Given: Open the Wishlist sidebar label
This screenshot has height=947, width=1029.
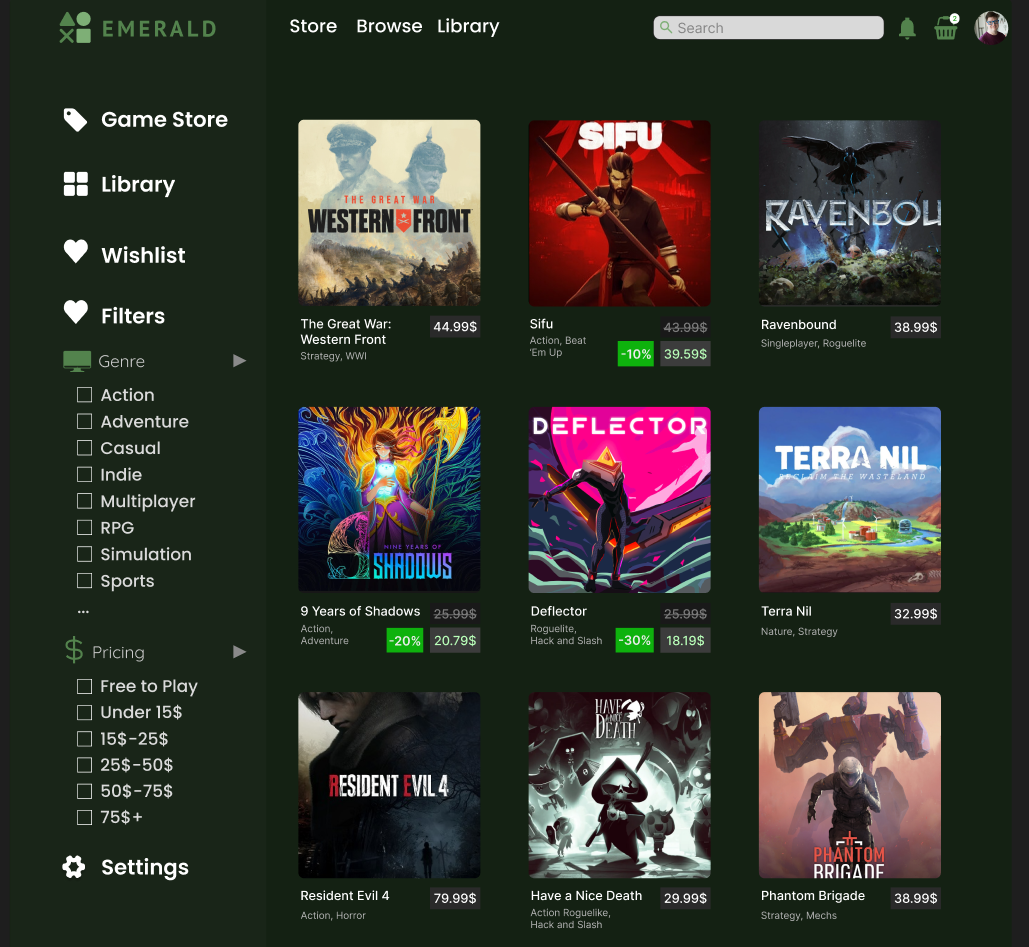Looking at the screenshot, I should click(143, 255).
